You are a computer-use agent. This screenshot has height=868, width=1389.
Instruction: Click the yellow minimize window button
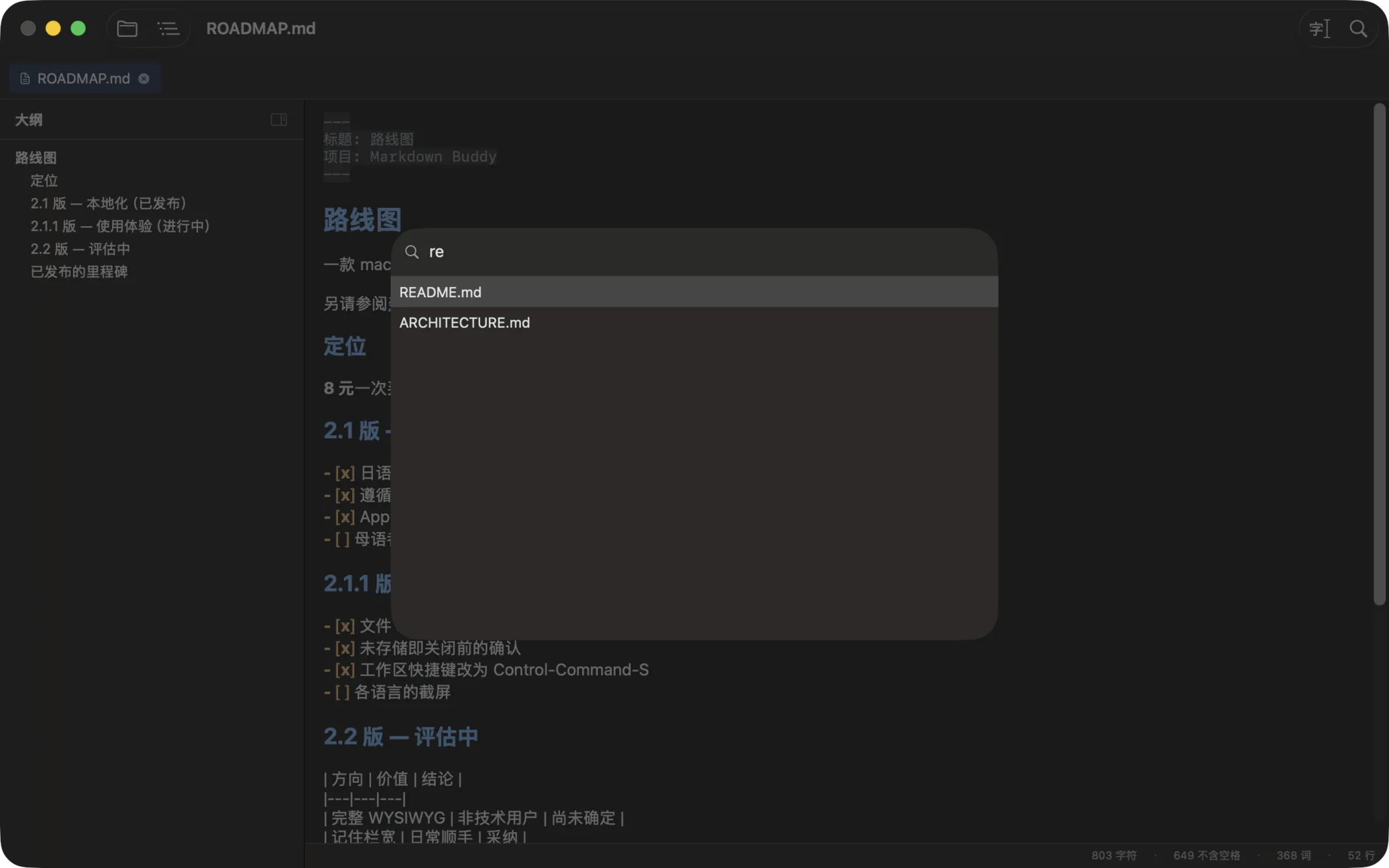tap(53, 28)
